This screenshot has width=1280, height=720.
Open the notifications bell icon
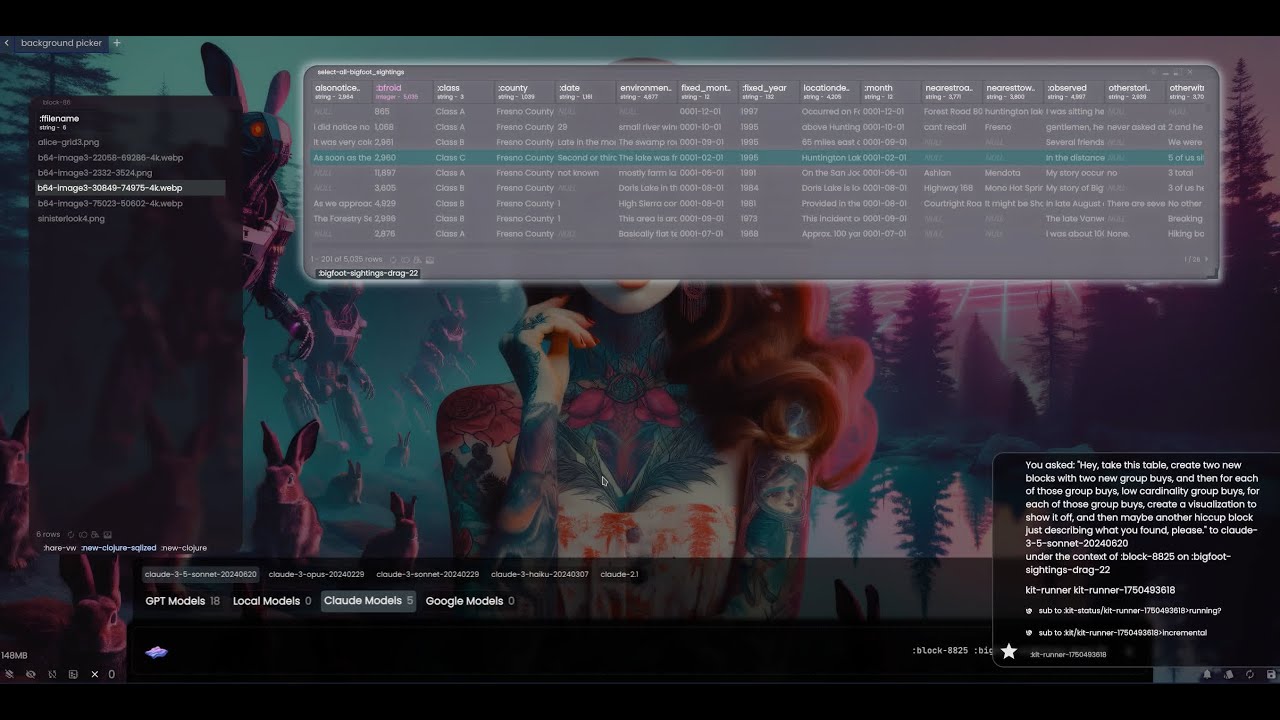pyautogui.click(x=1207, y=675)
